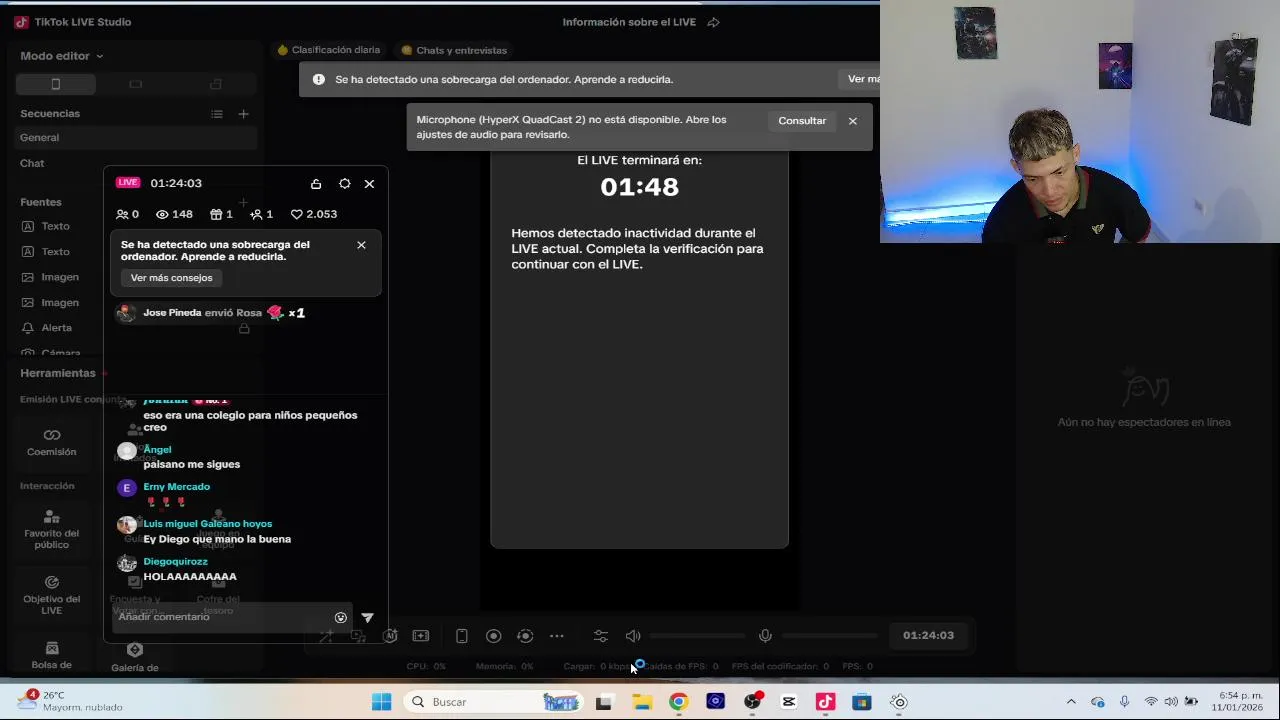The height and width of the screenshot is (720, 1280).
Task: Click the add-screen frame icon in toolbar
Action: (x=421, y=636)
